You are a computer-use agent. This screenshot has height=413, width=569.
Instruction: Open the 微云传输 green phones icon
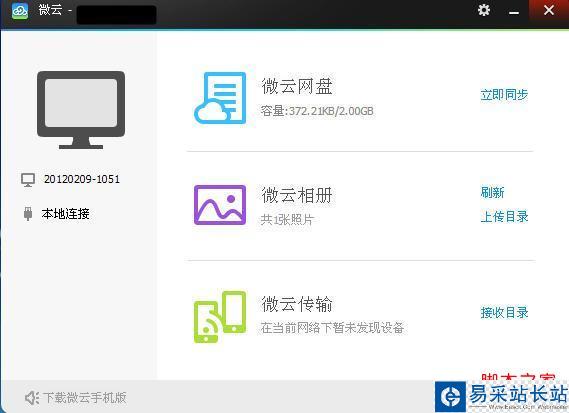220,317
